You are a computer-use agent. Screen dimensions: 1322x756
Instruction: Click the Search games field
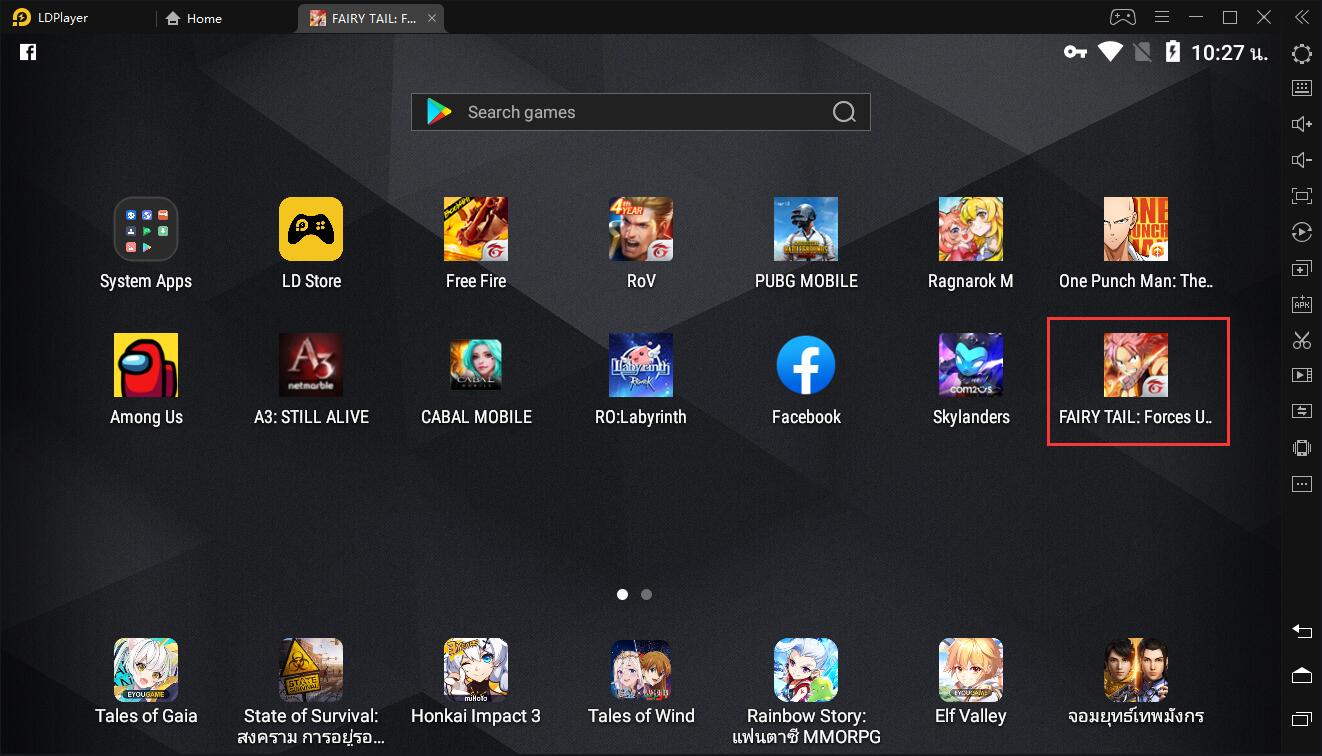(641, 112)
